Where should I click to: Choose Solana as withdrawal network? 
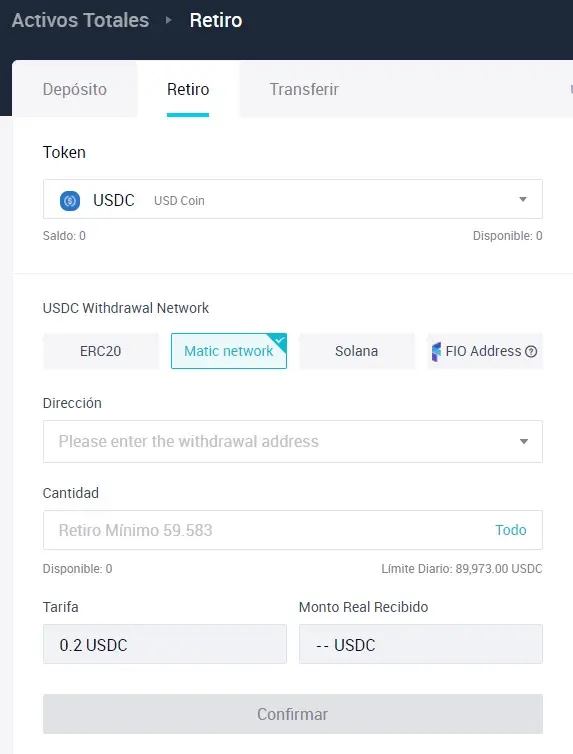click(357, 351)
